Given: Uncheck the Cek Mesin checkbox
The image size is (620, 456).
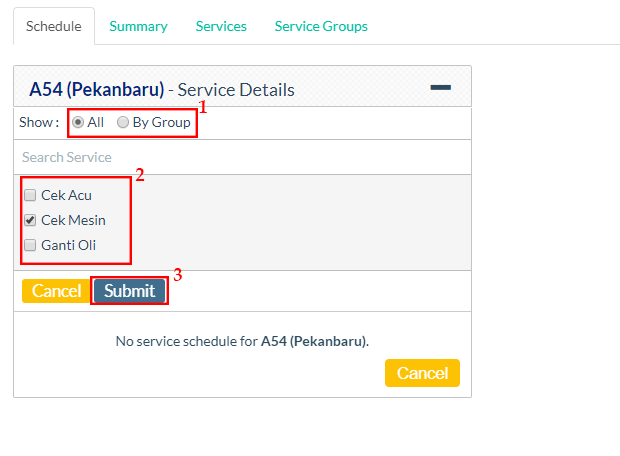Looking at the screenshot, I should (30, 220).
